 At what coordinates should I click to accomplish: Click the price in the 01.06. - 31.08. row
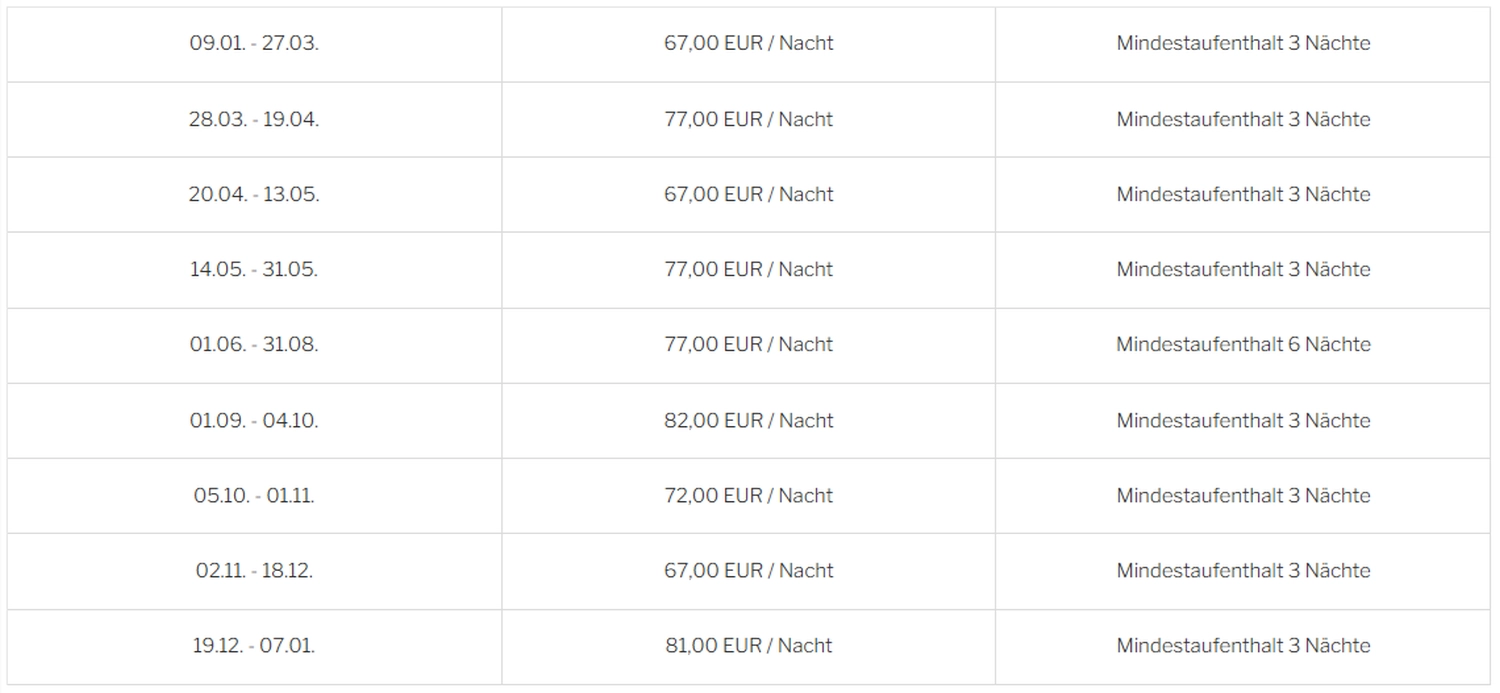[748, 345]
